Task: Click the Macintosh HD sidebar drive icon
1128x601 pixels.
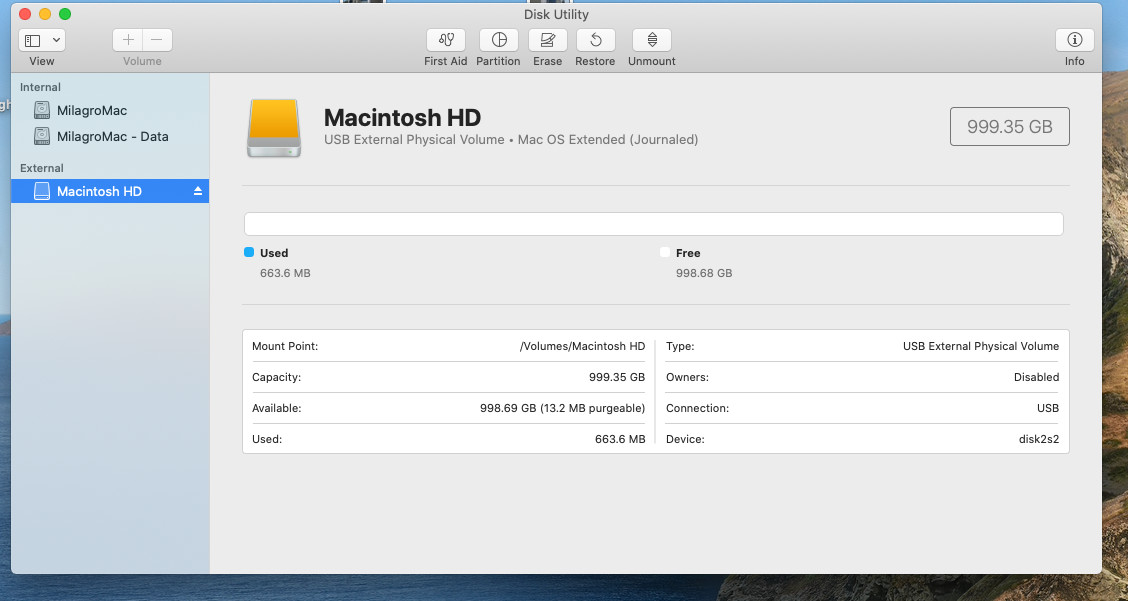Action: point(42,191)
